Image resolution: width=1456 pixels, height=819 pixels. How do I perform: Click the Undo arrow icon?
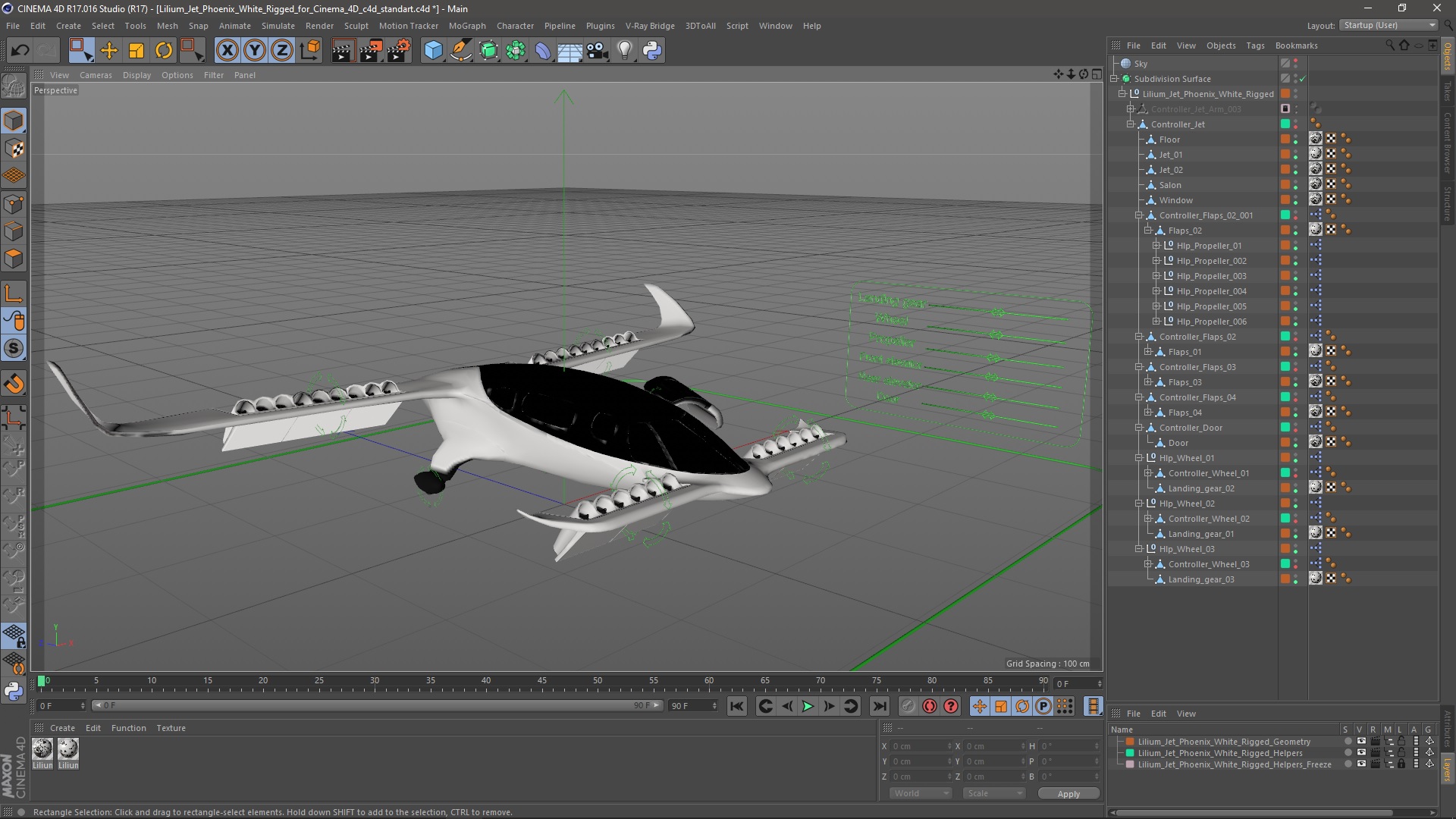pos(20,51)
